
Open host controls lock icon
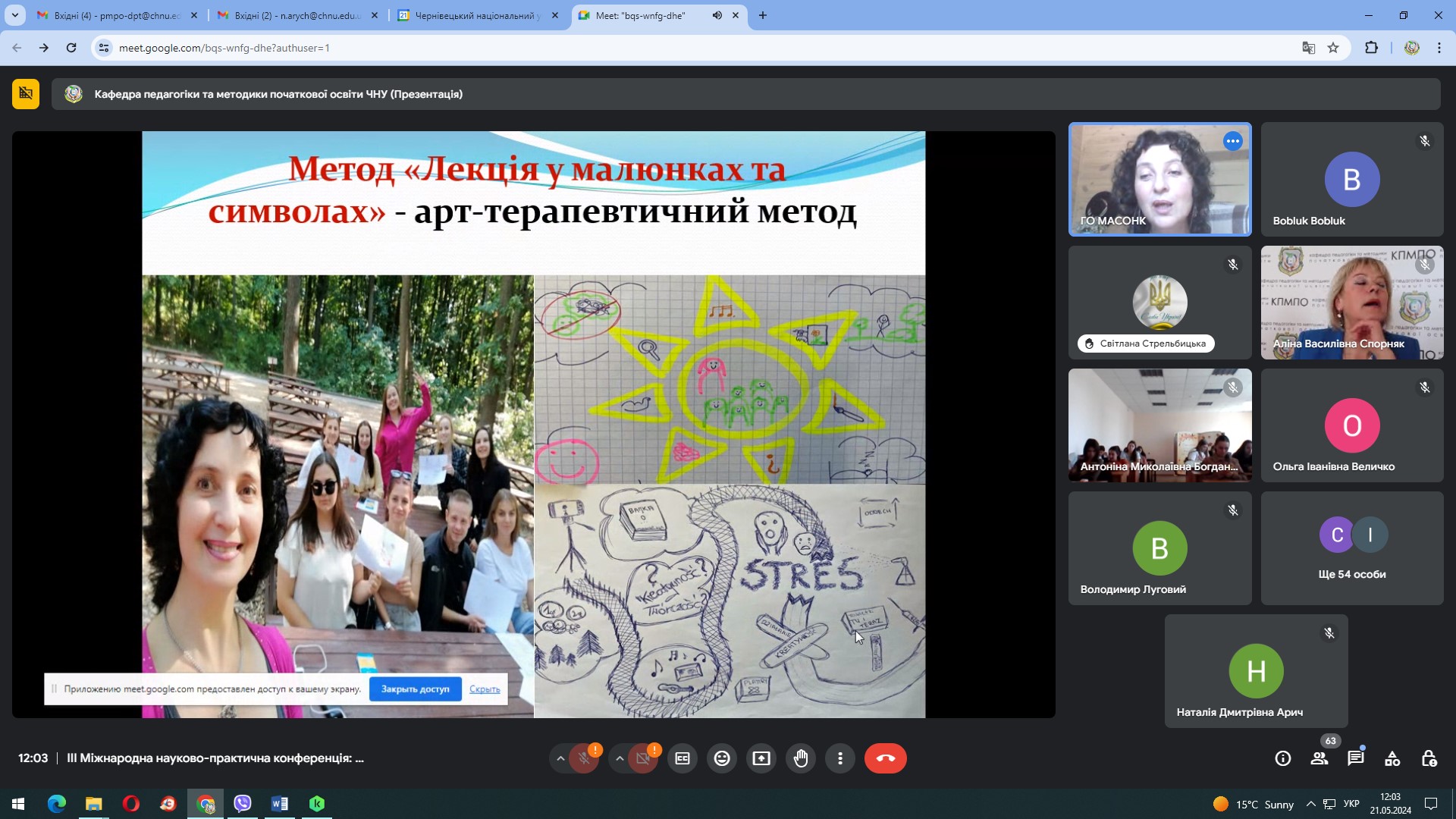click(x=1429, y=758)
